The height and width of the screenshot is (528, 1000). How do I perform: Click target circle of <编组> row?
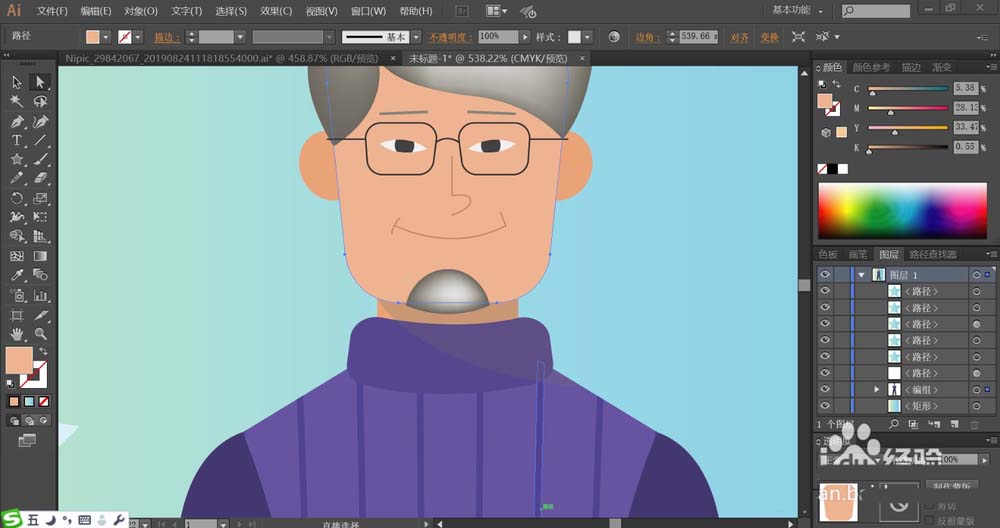pos(976,390)
